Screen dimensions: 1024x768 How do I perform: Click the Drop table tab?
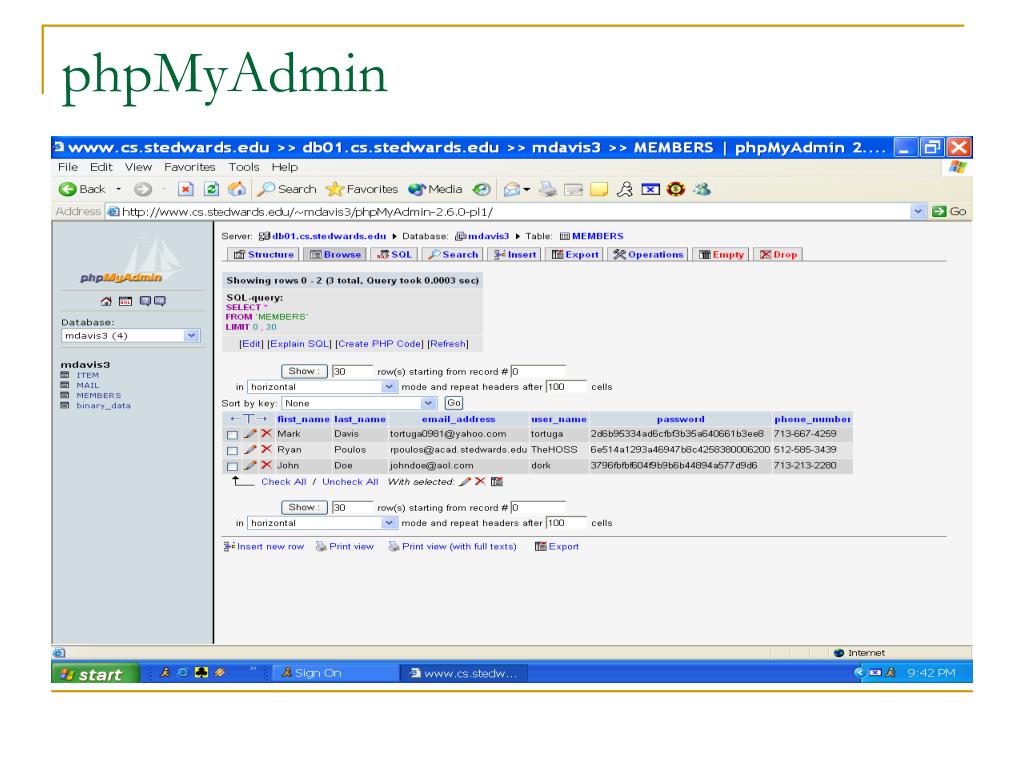[x=778, y=255]
